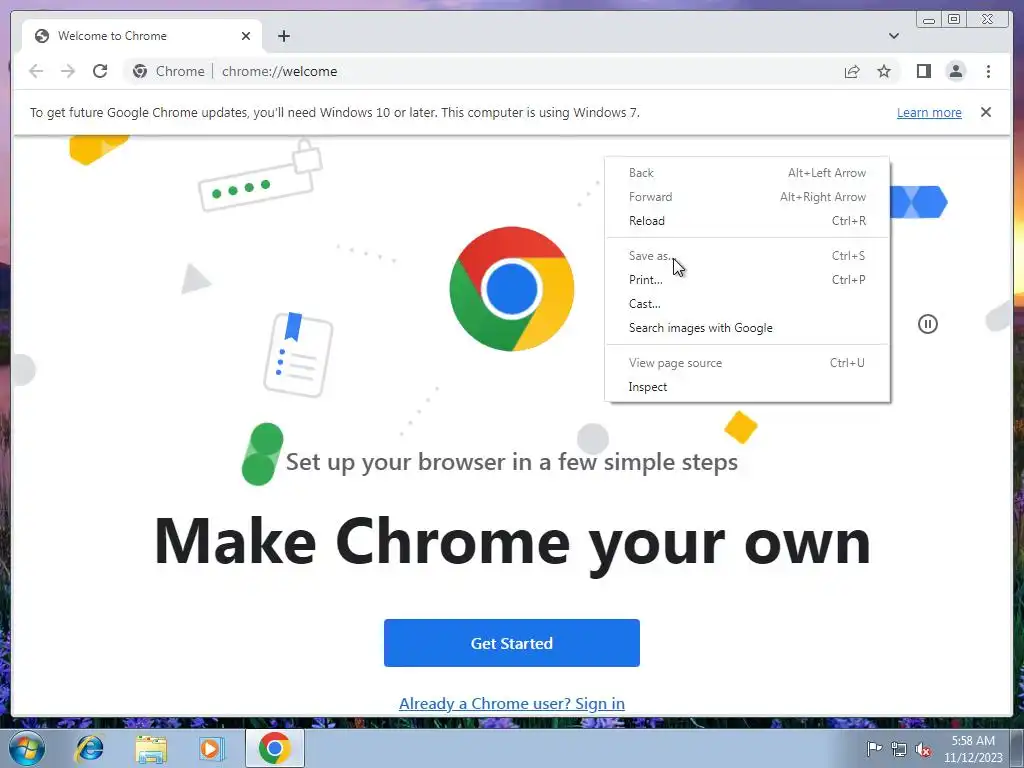This screenshot has height=768, width=1024.
Task: Share this page icon in the address bar
Action: pyautogui.click(x=852, y=71)
